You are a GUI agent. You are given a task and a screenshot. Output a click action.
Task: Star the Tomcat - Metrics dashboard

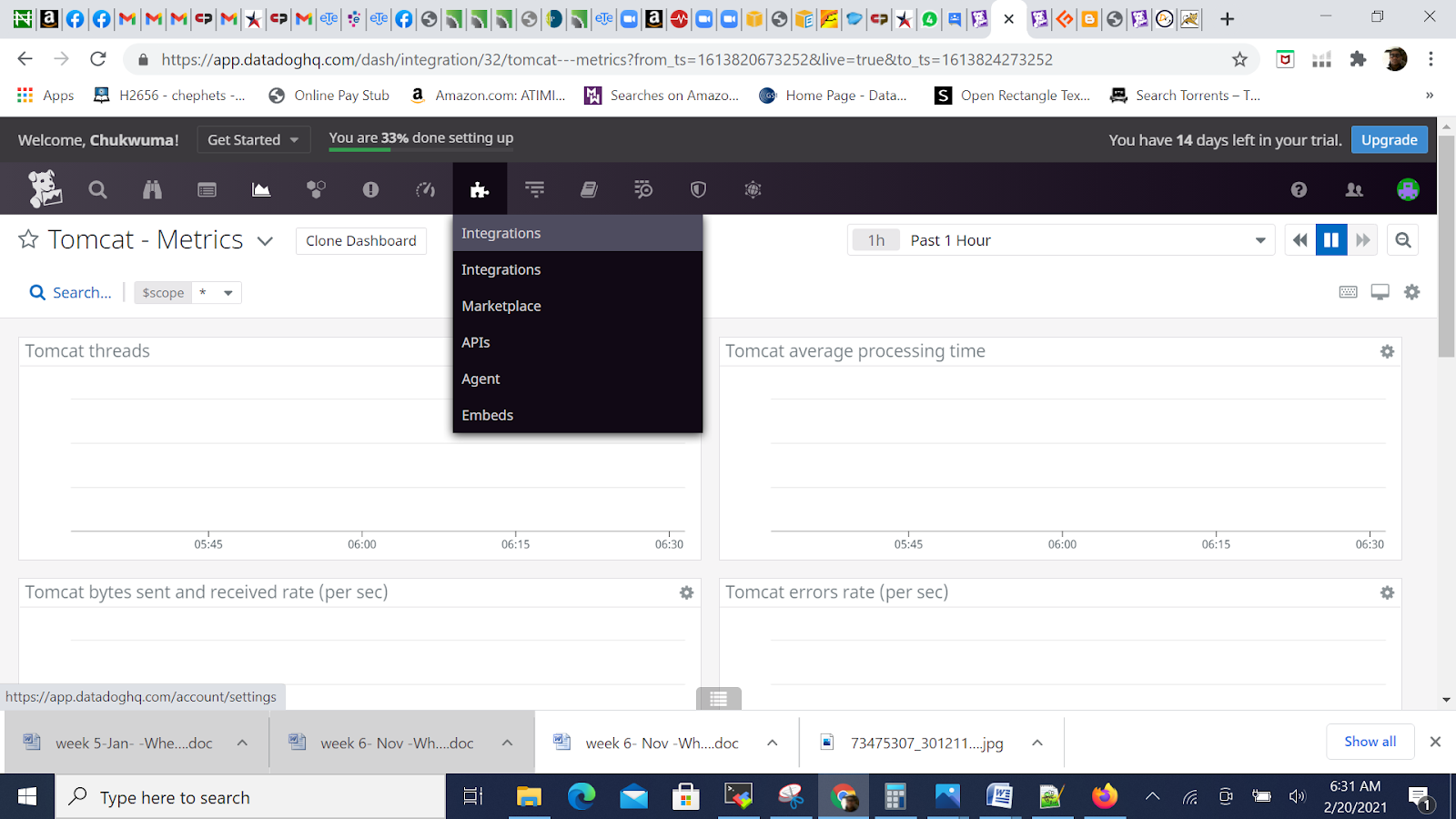29,239
